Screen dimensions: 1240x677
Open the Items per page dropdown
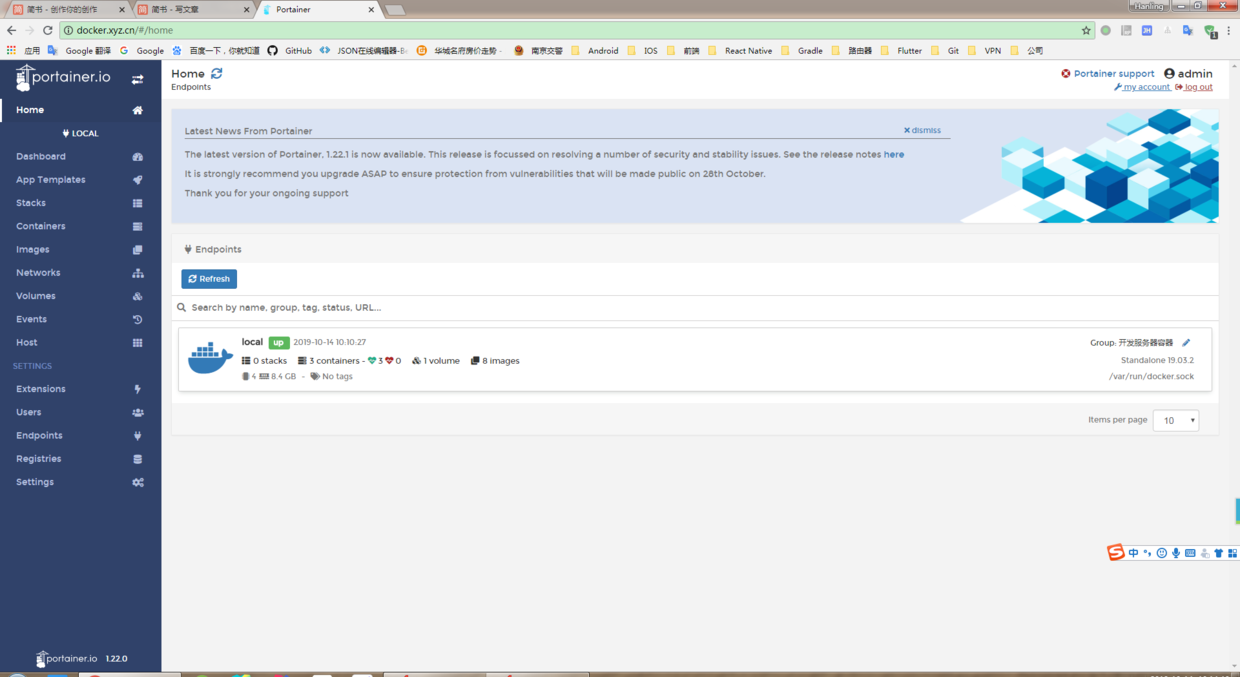tap(1176, 420)
